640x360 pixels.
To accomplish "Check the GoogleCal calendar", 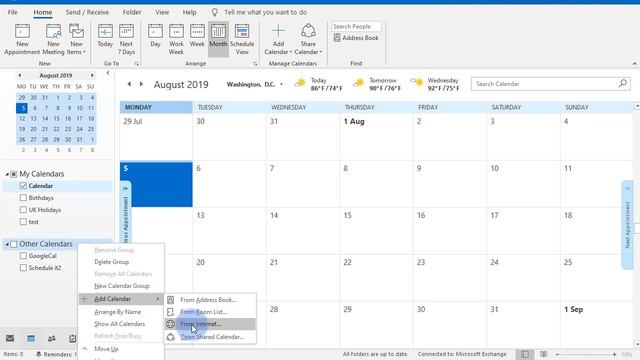I will click(x=23, y=256).
